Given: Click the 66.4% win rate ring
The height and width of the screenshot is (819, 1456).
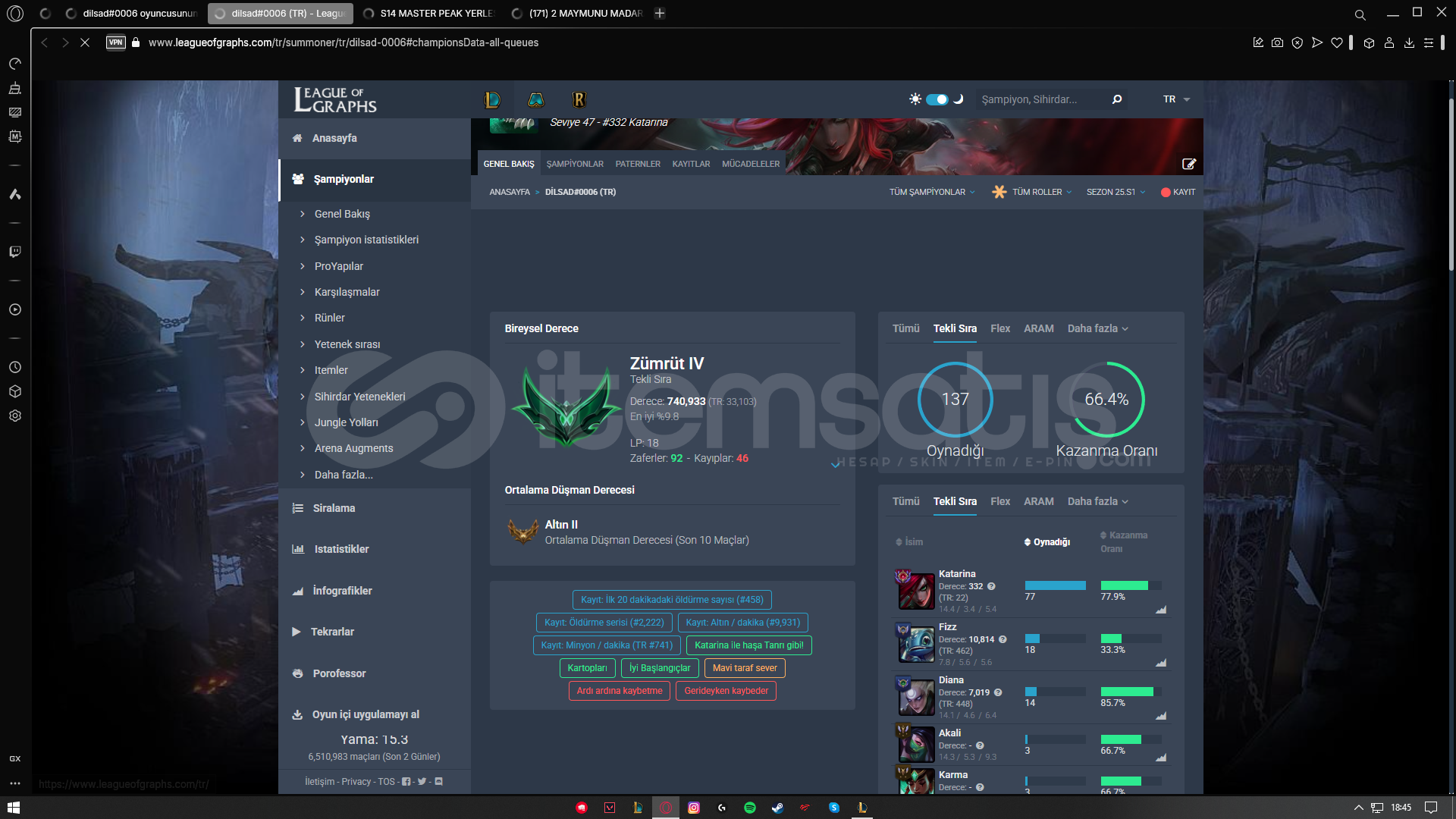Looking at the screenshot, I should (x=1106, y=400).
